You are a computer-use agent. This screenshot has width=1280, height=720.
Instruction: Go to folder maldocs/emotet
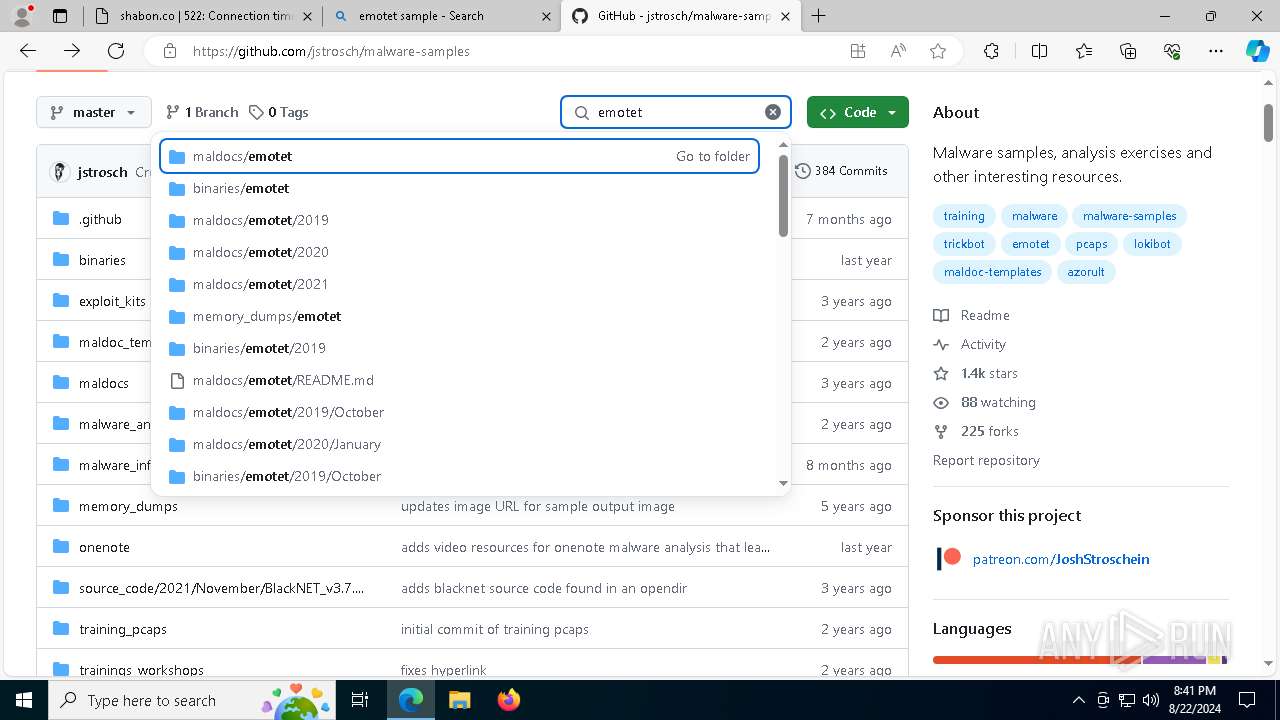point(460,156)
